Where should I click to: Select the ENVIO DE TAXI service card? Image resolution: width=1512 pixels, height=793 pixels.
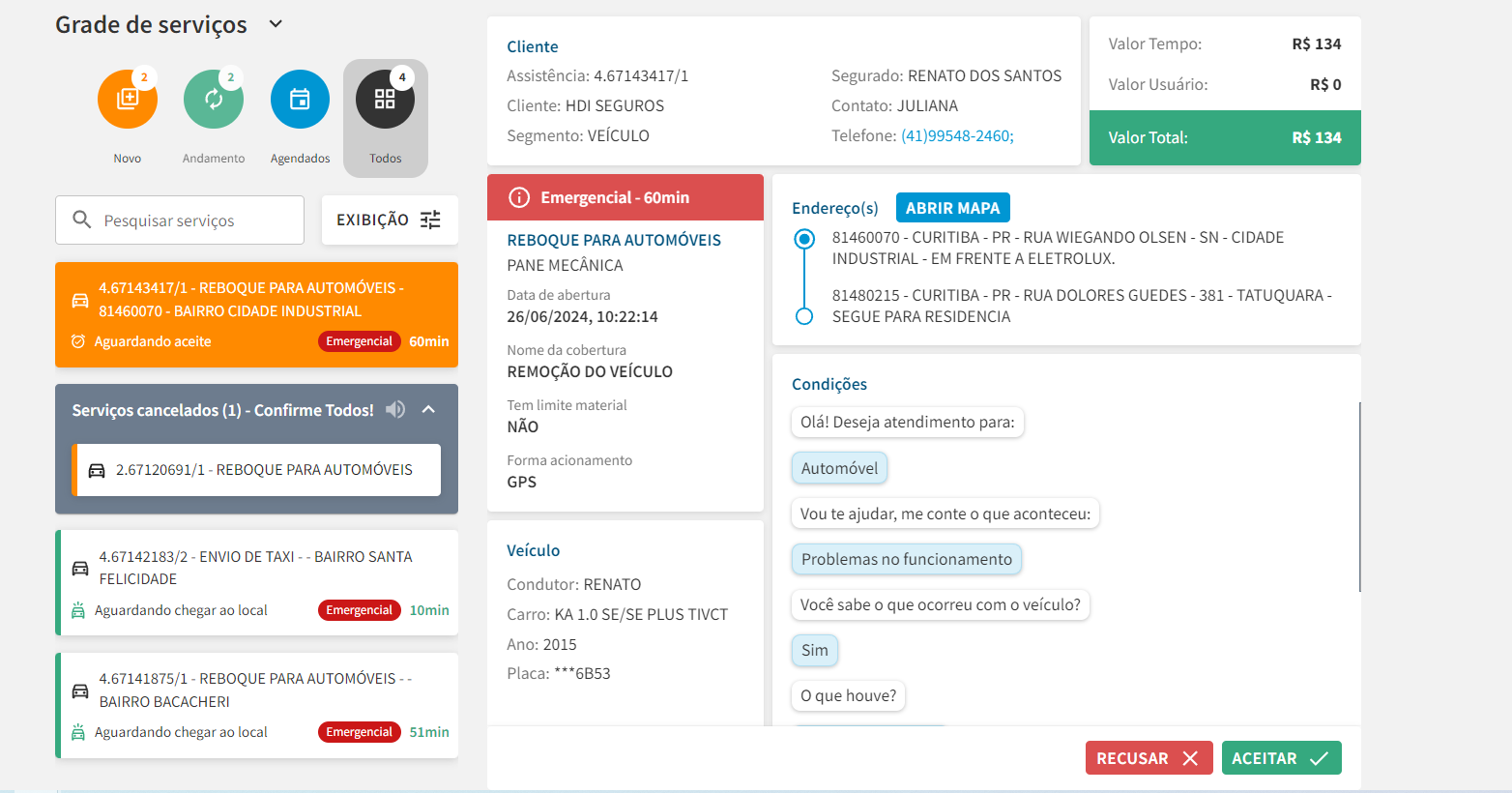256,582
